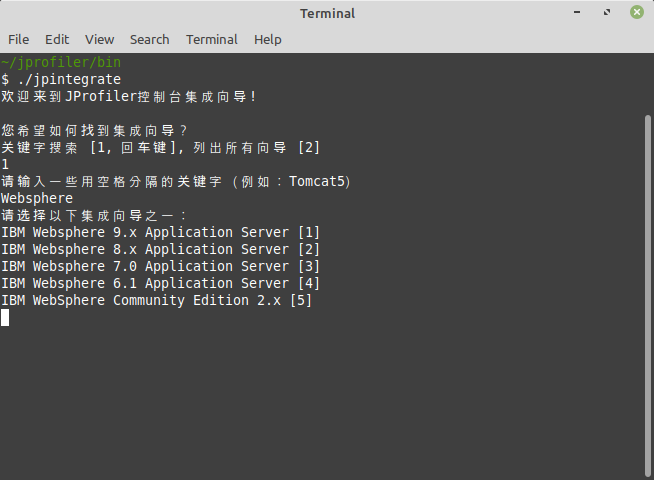Click the IBM Websphere 8.x Application Server line

tap(160, 249)
